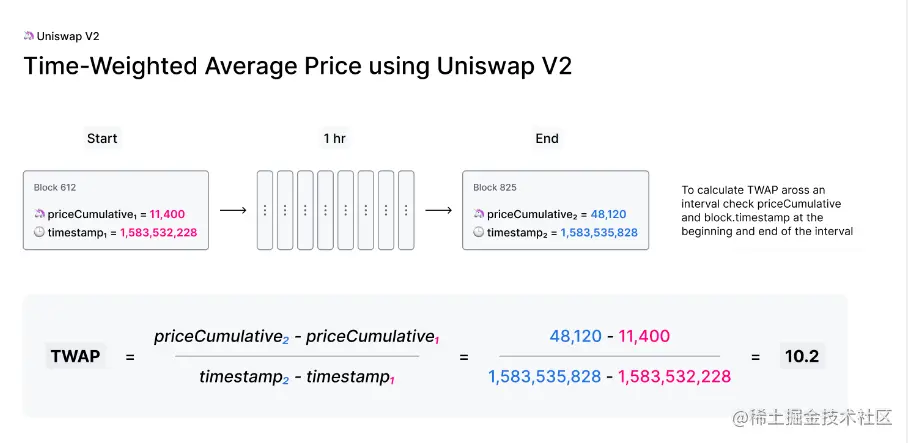Click the clock icon in Block 825
Image resolution: width=908 pixels, height=443 pixels.
[479, 233]
